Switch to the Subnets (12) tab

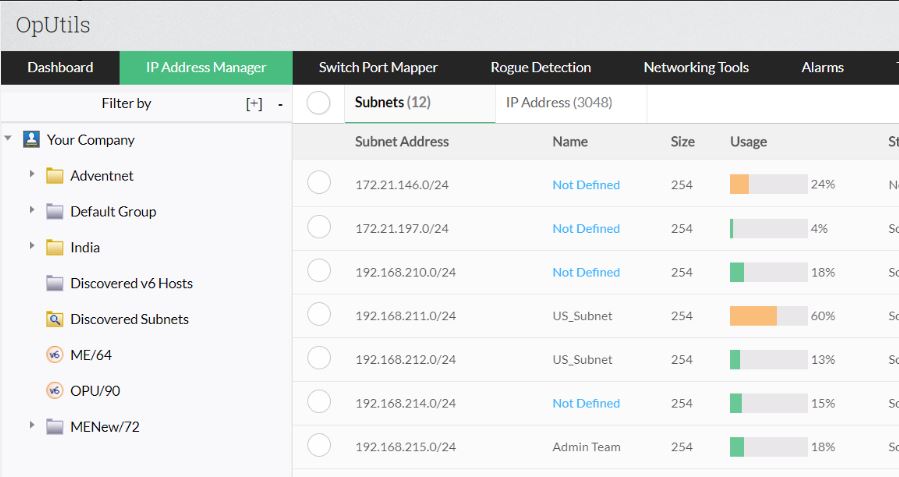(x=420, y=103)
